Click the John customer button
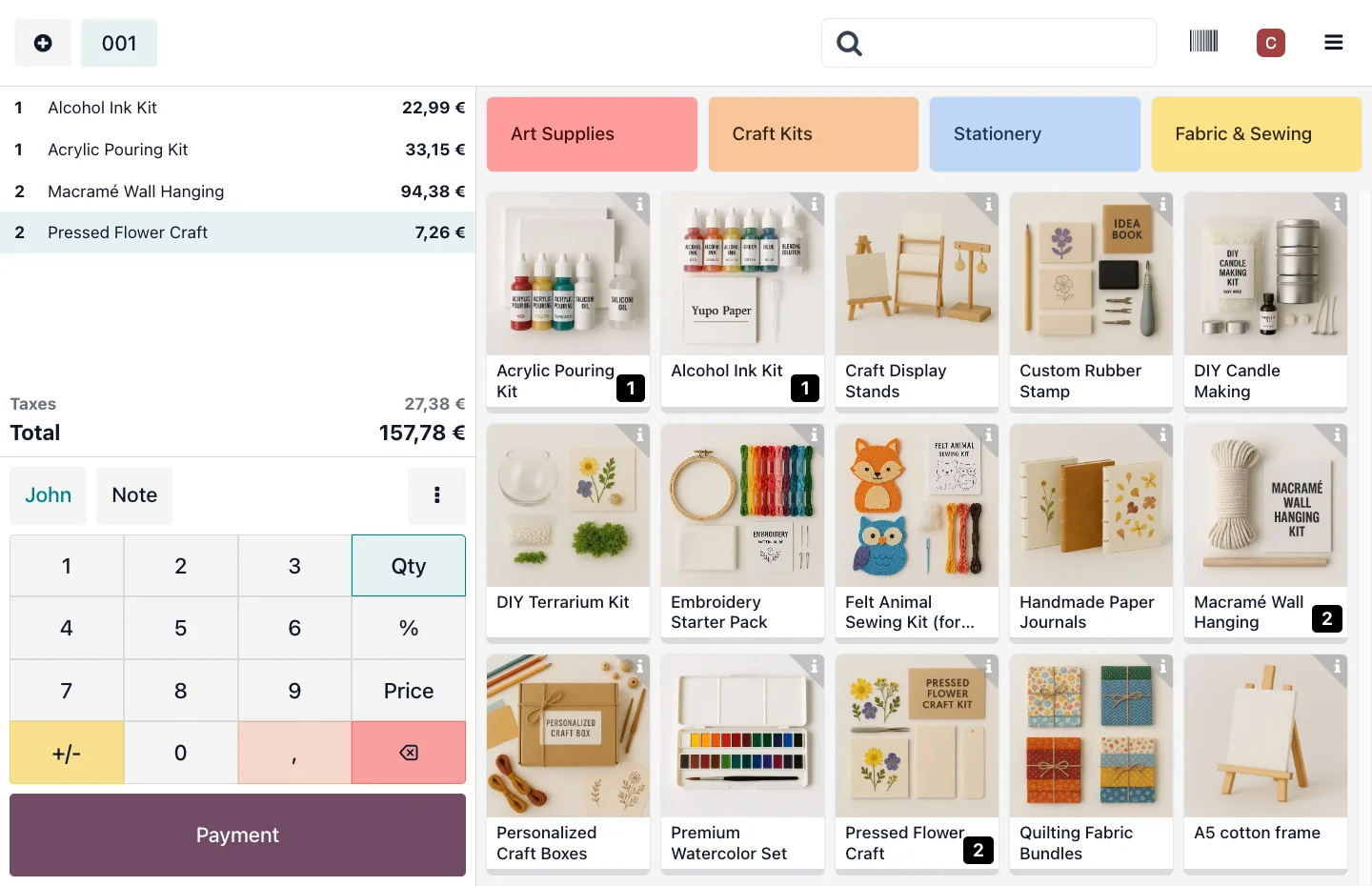Viewport: 1372px width, 886px height. pyautogui.click(x=49, y=495)
